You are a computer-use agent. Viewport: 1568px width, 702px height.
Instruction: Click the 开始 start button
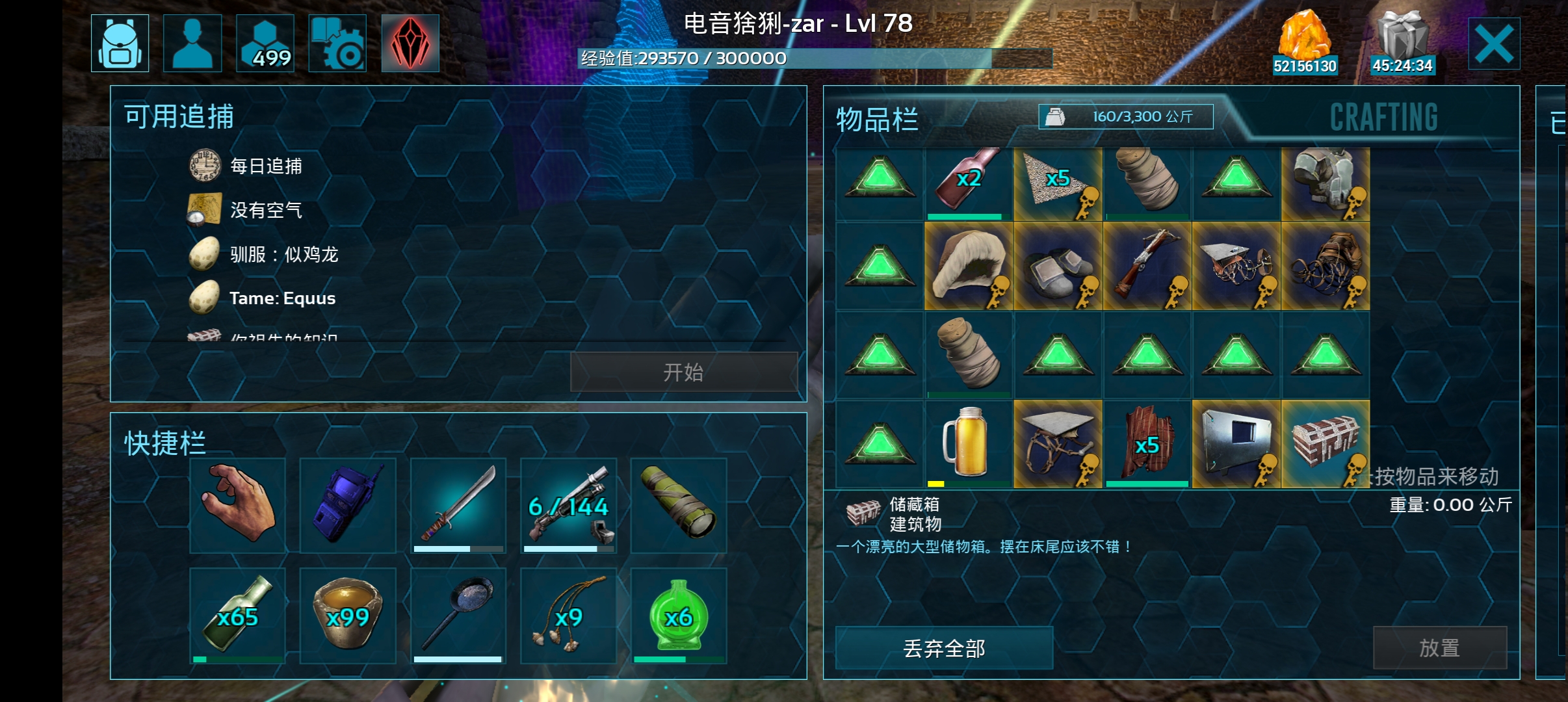click(x=684, y=372)
